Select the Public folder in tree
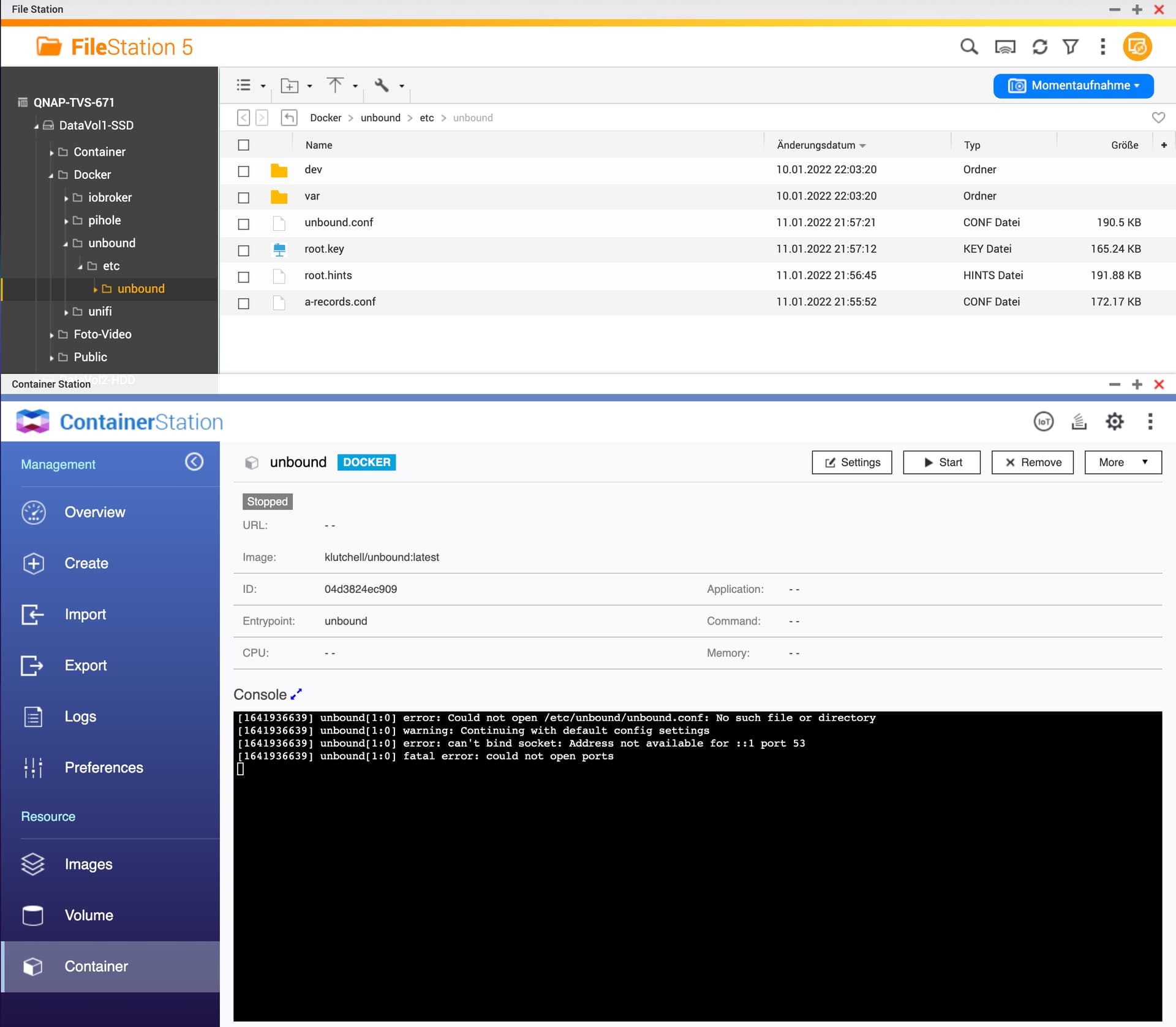This screenshot has width=1176, height=1027. click(x=90, y=357)
